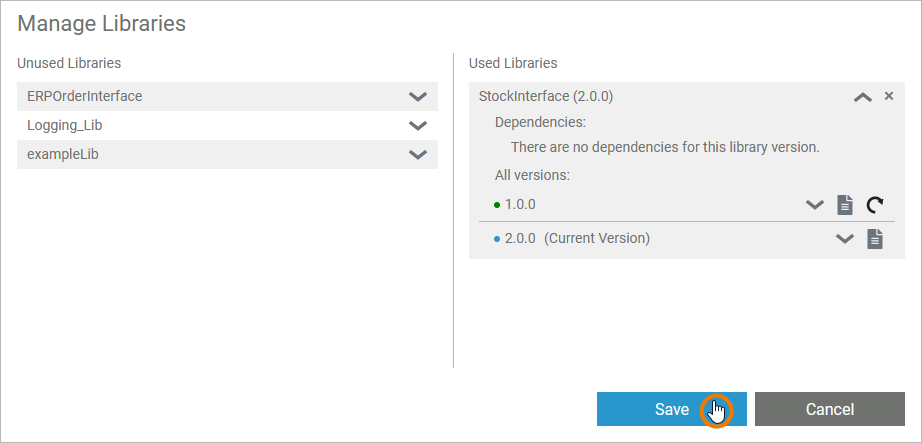Open documentation icon for version 1.0.0
The image size is (922, 443).
point(845,205)
